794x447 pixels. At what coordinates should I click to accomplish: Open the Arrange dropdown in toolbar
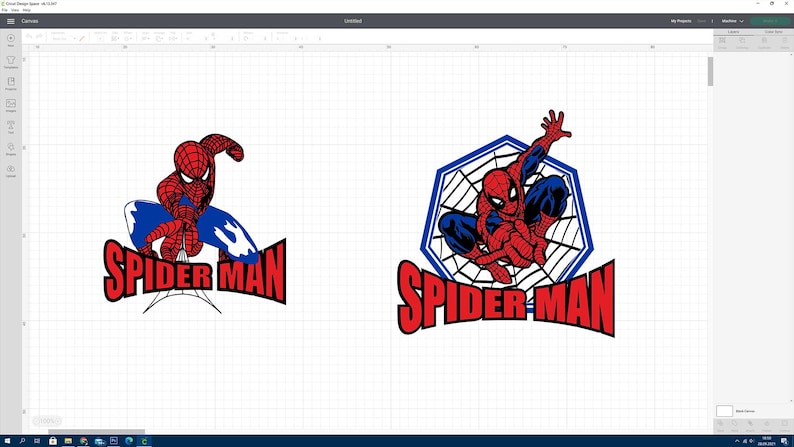pos(159,38)
